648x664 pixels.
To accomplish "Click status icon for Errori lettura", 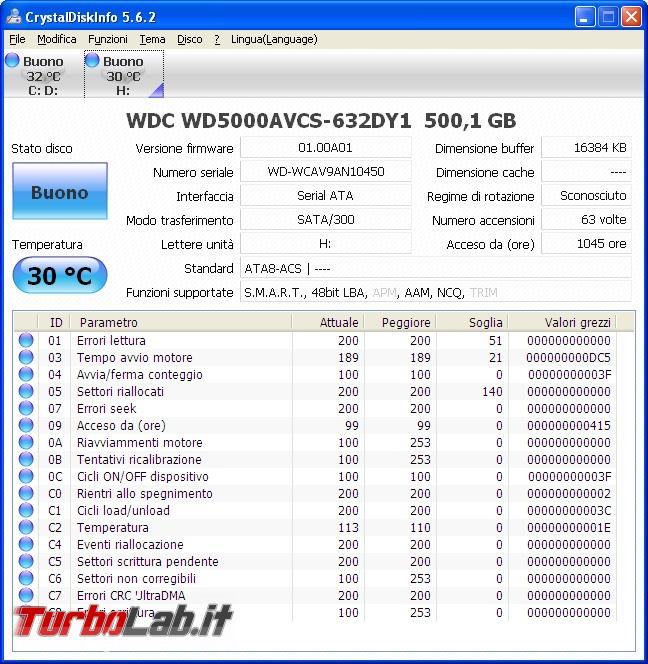I will coord(26,340).
